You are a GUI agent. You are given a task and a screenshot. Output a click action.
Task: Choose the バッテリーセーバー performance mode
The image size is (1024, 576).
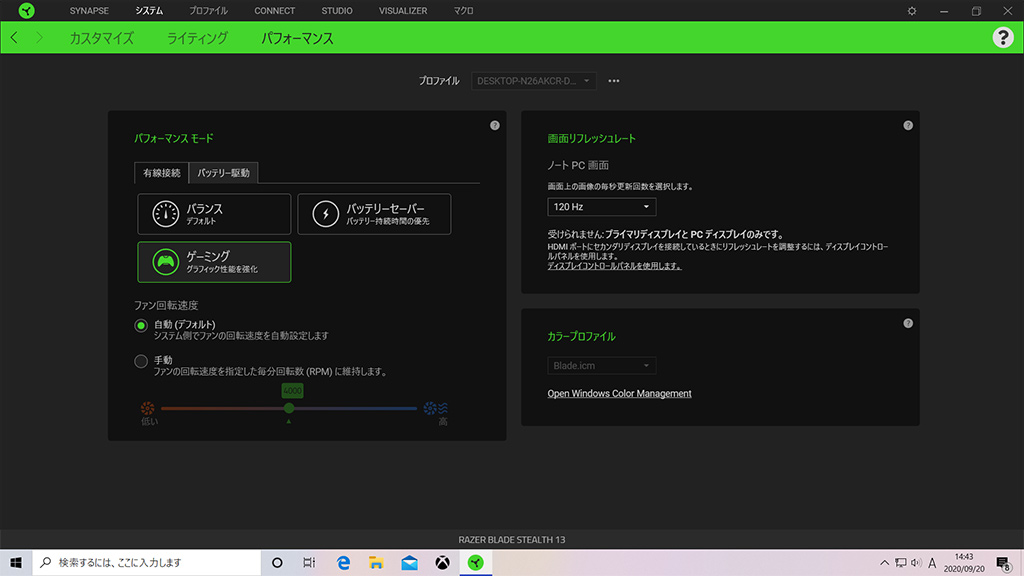(x=374, y=214)
